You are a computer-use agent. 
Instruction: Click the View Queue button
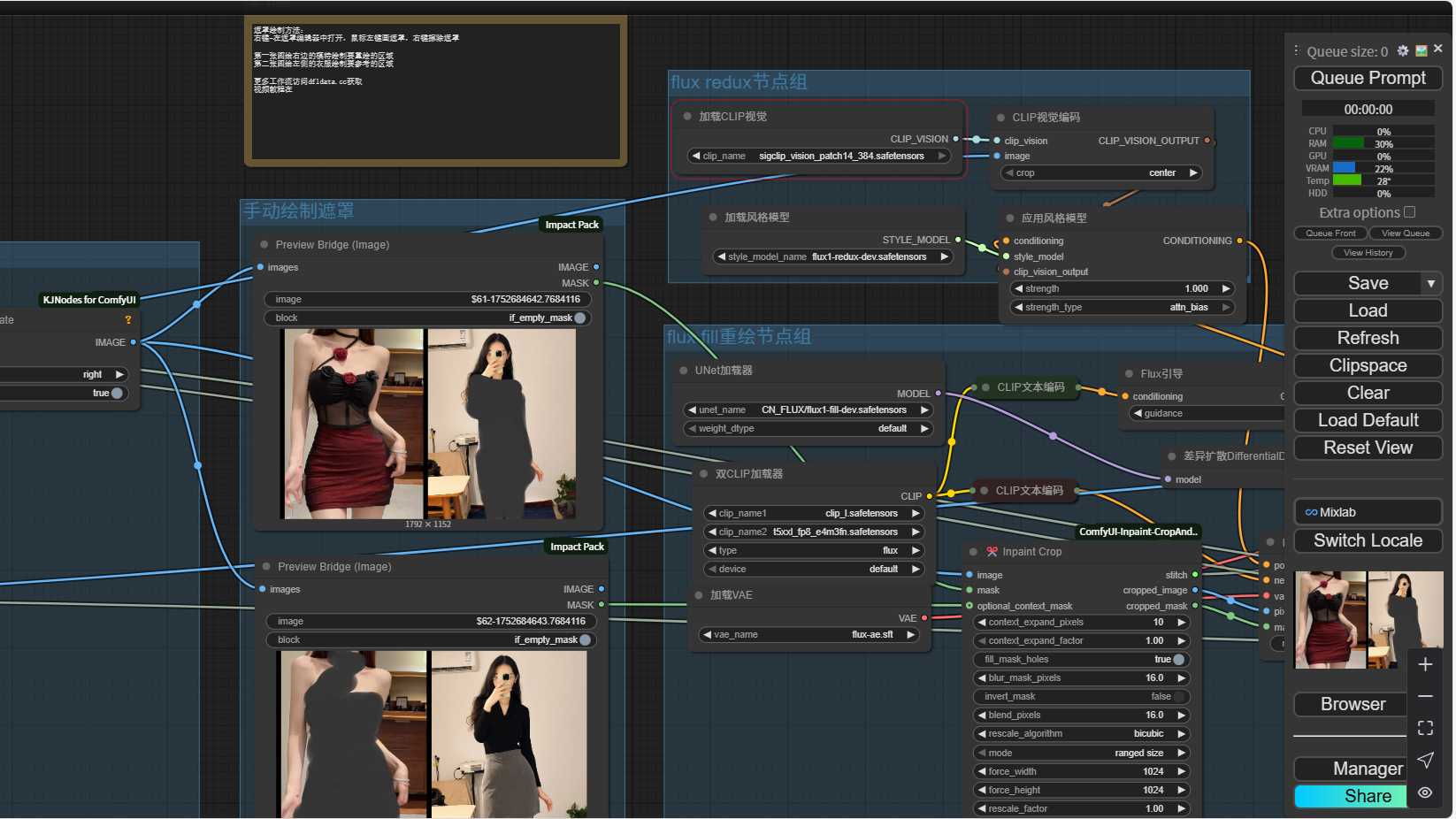[x=1406, y=233]
